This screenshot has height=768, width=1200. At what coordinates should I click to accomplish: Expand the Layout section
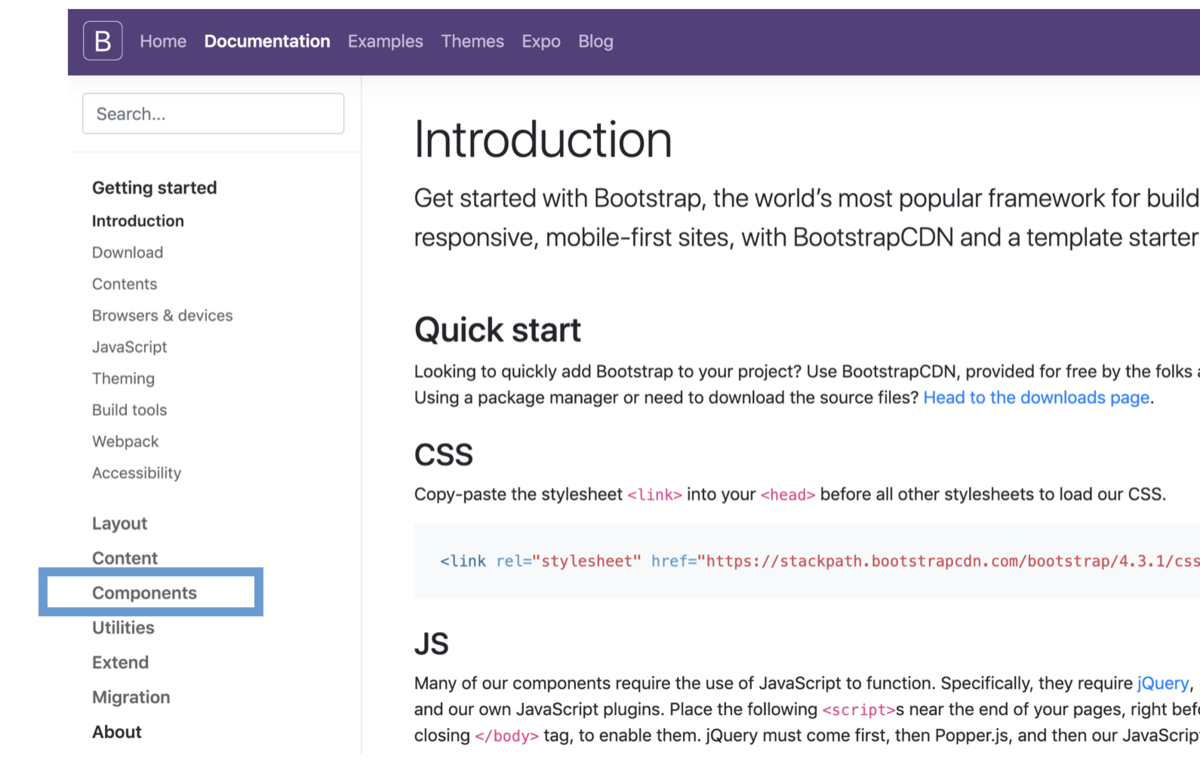[x=119, y=524]
